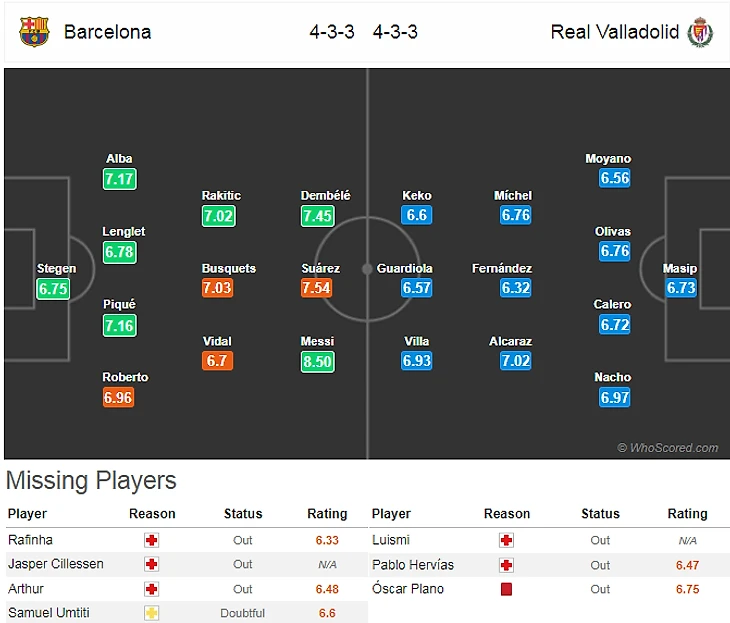Click Luismi's red cross injury icon
This screenshot has height=623, width=730.
506,540
